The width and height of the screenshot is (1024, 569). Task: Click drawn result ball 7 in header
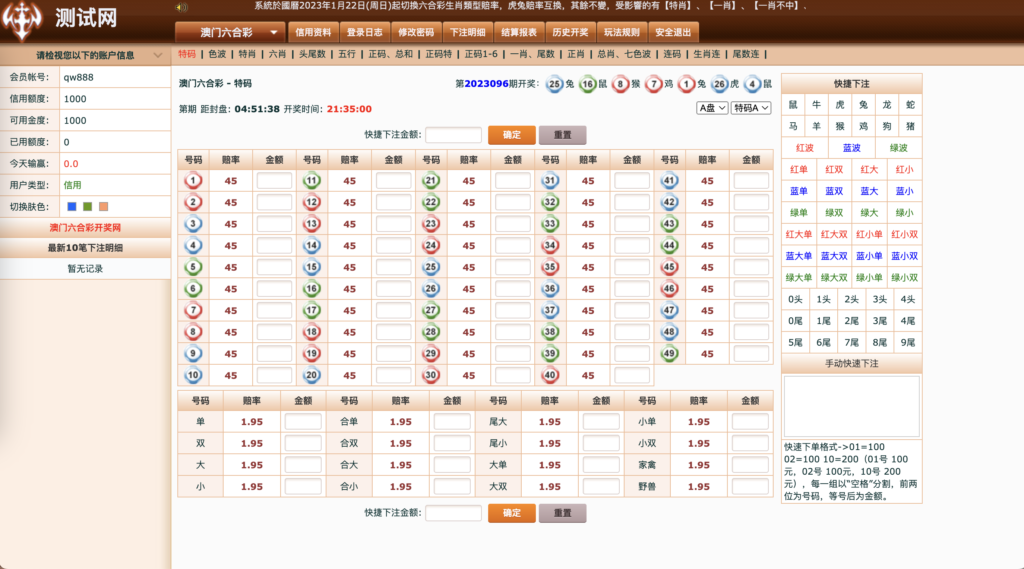[x=653, y=85]
